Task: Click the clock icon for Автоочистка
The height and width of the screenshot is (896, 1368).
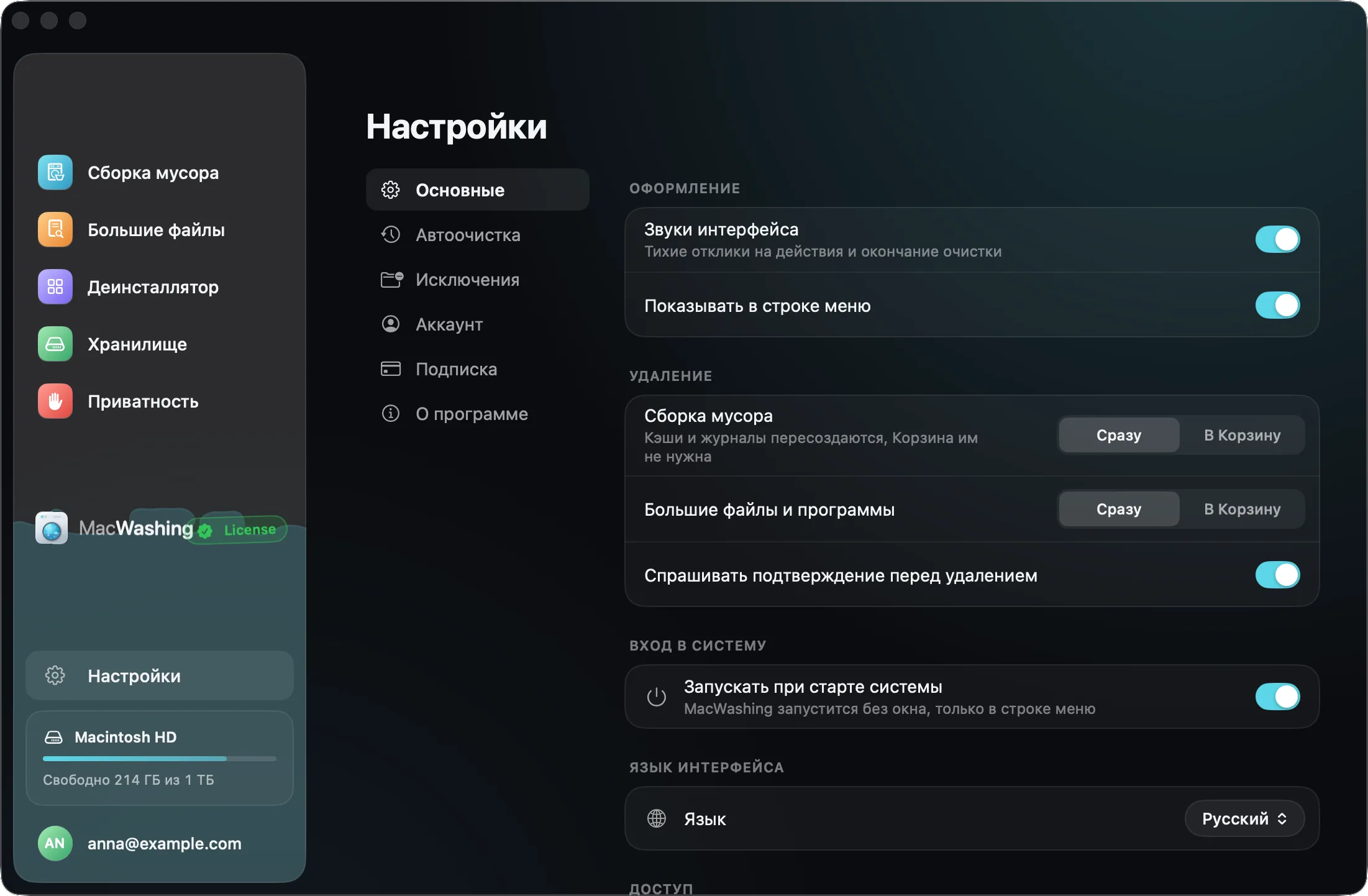Action: [391, 234]
